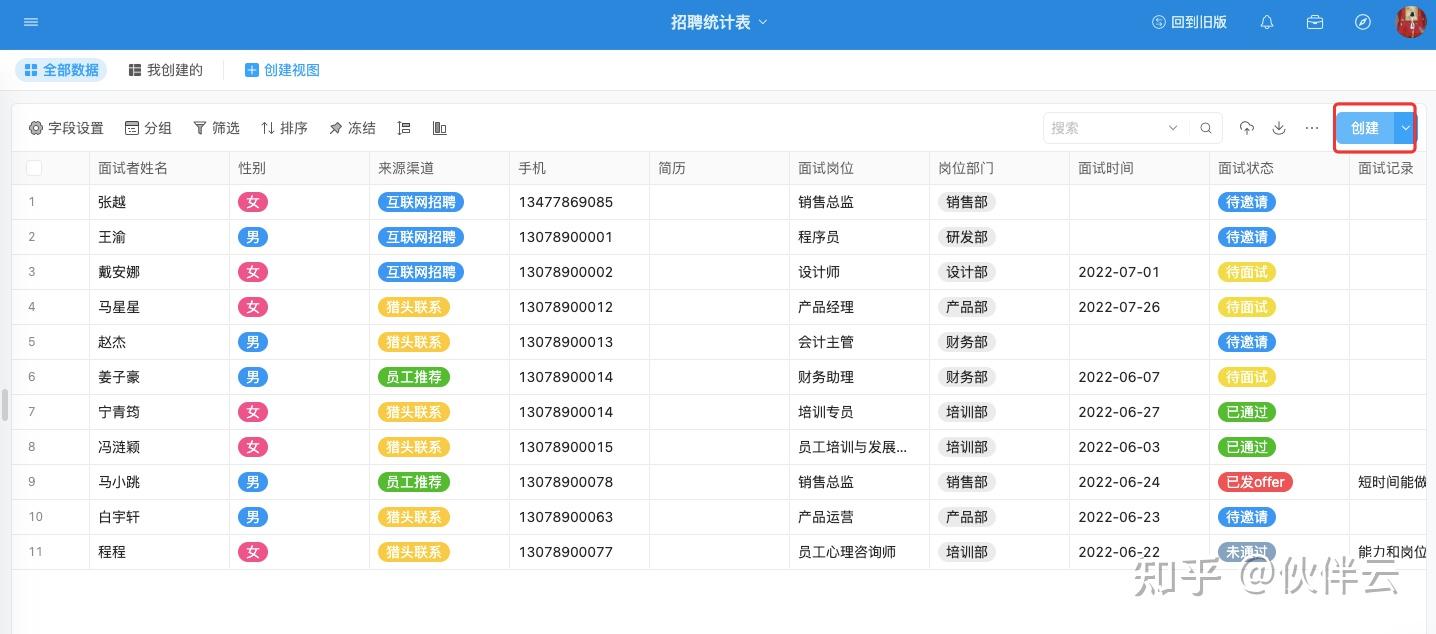Click the 已发offer status tag
Viewport: 1436px width, 634px height.
click(x=1255, y=482)
